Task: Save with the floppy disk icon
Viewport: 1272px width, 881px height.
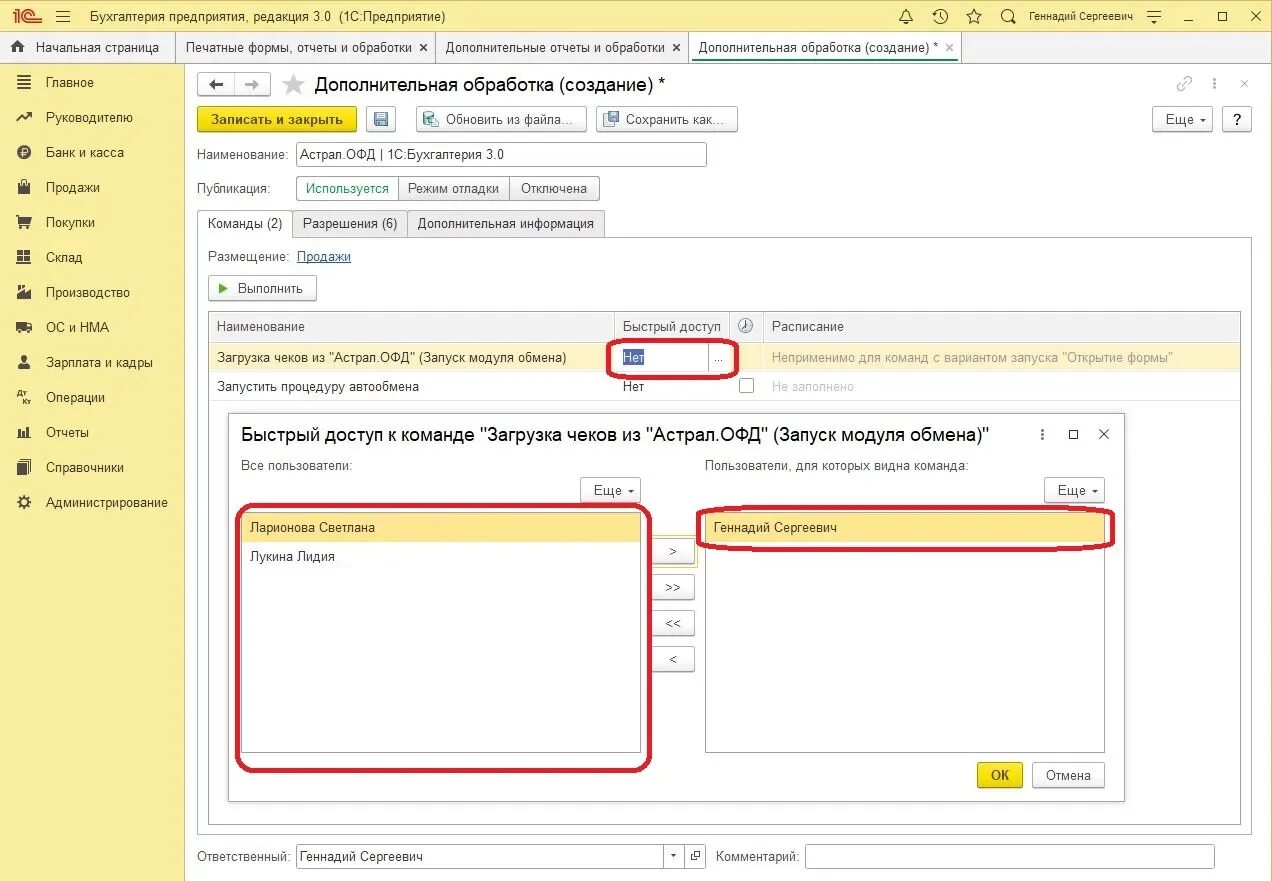Action: click(x=381, y=119)
